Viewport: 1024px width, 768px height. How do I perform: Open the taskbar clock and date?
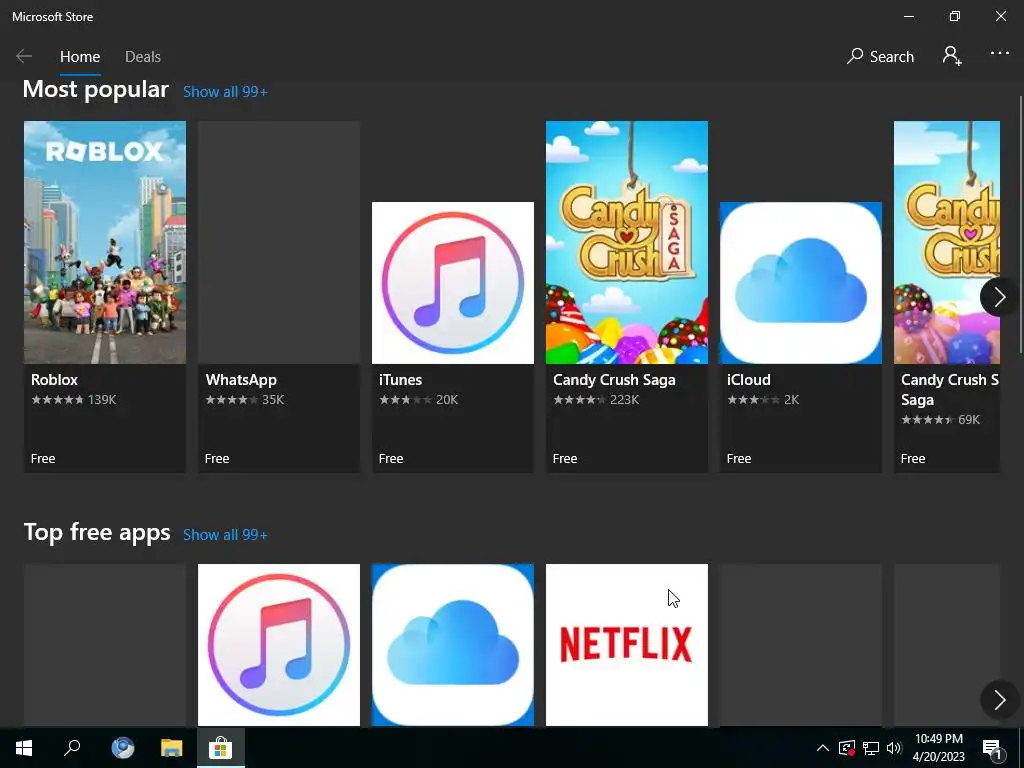[938, 748]
